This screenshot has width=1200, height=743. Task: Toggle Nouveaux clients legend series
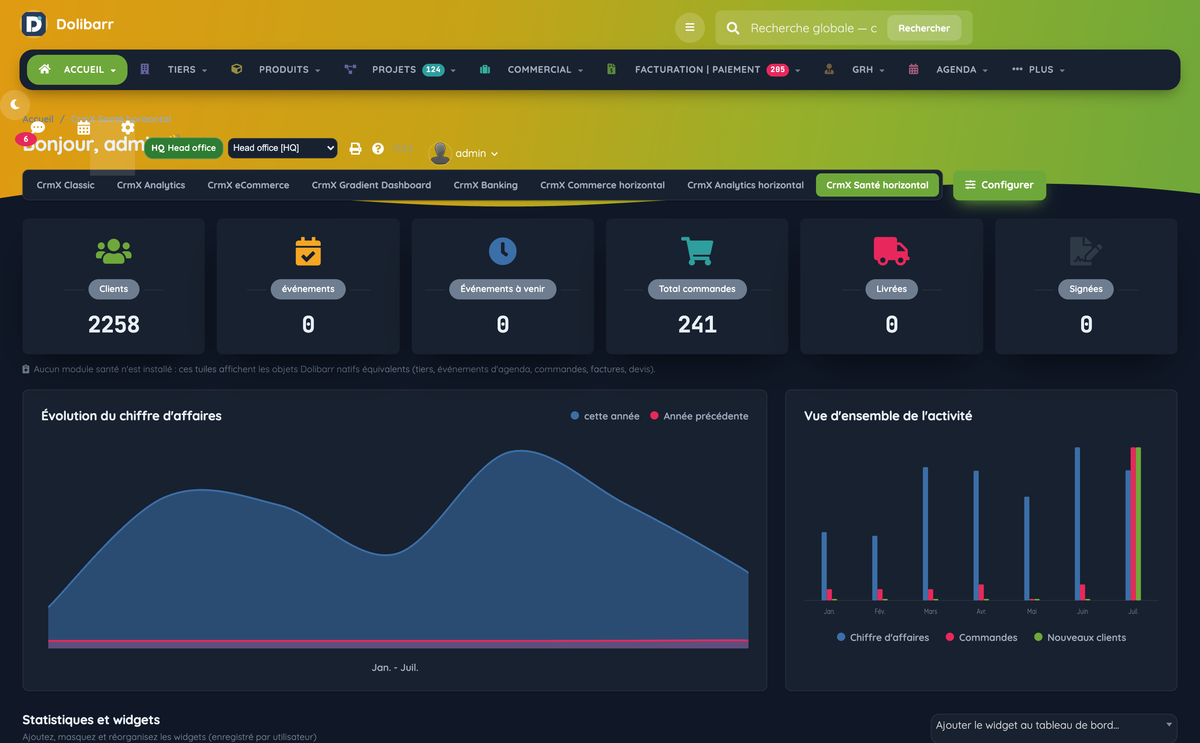pos(1080,637)
